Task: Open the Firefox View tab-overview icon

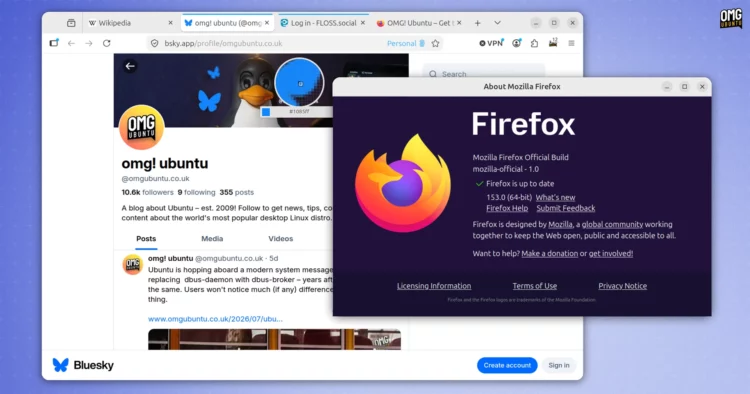Action: [71, 23]
